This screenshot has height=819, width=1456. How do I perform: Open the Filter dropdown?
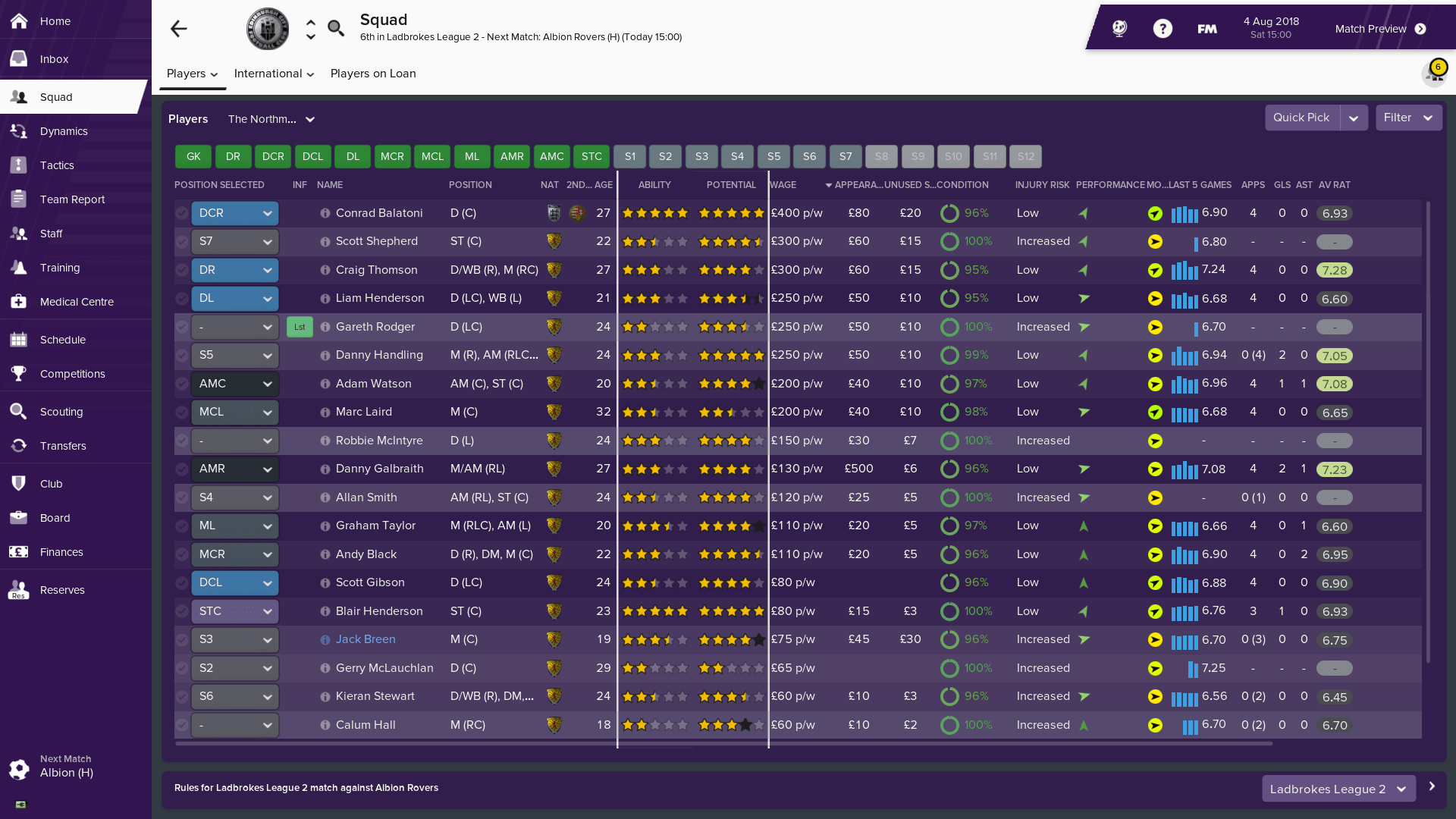click(x=1408, y=118)
